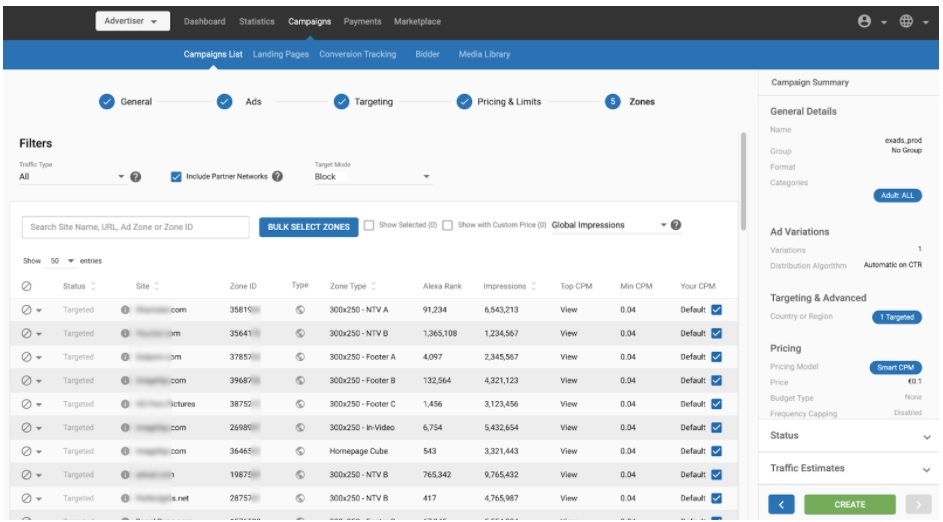The height and width of the screenshot is (522, 943).
Task: Click the zone search input field
Action: [x=136, y=227]
